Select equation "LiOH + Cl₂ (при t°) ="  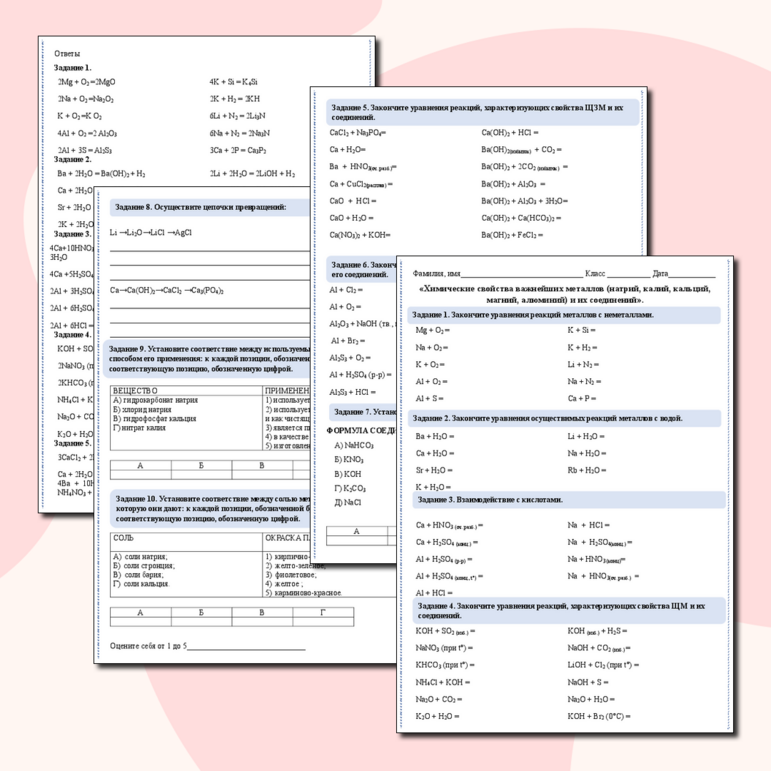click(x=603, y=665)
